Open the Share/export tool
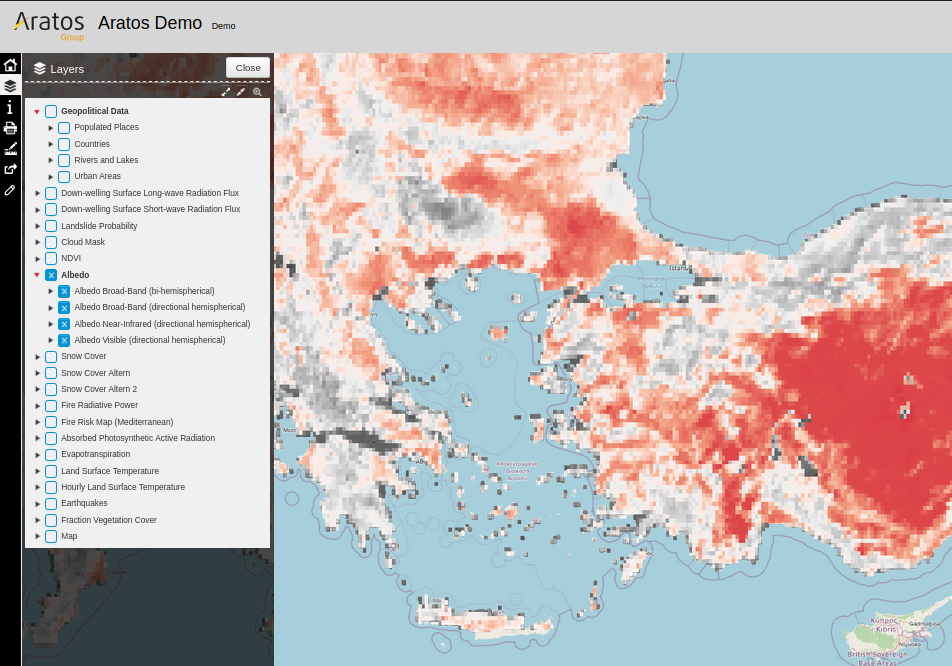Viewport: 952px width, 666px height. click(10, 169)
